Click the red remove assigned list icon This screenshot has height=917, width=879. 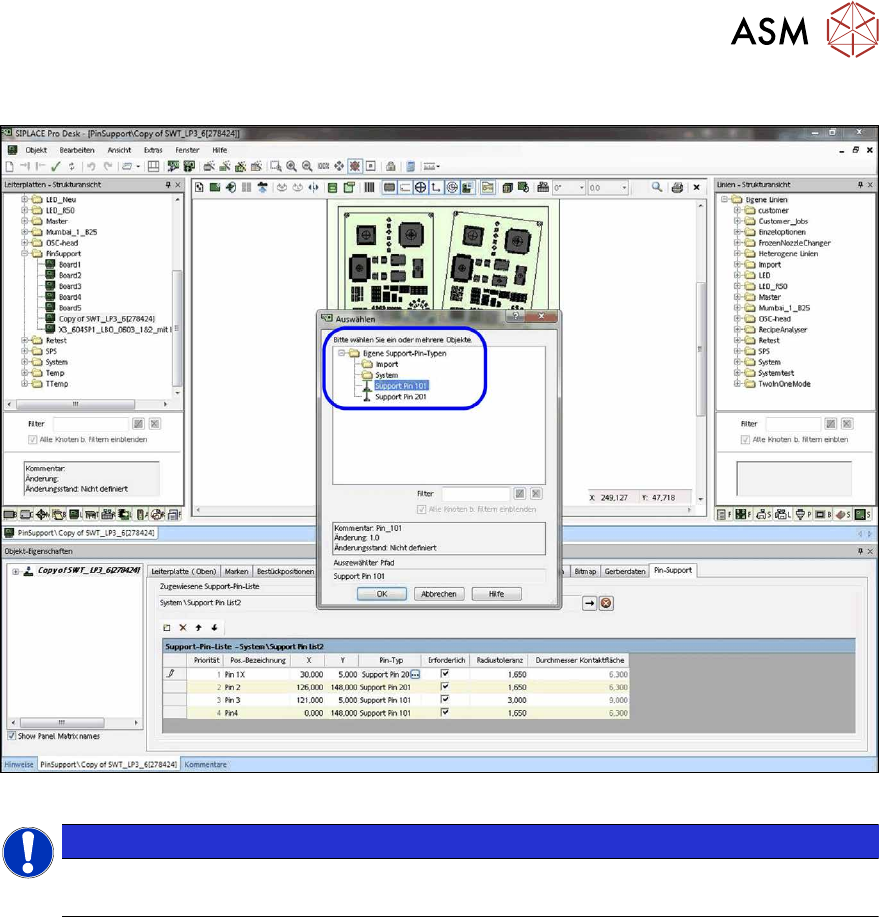tap(606, 603)
